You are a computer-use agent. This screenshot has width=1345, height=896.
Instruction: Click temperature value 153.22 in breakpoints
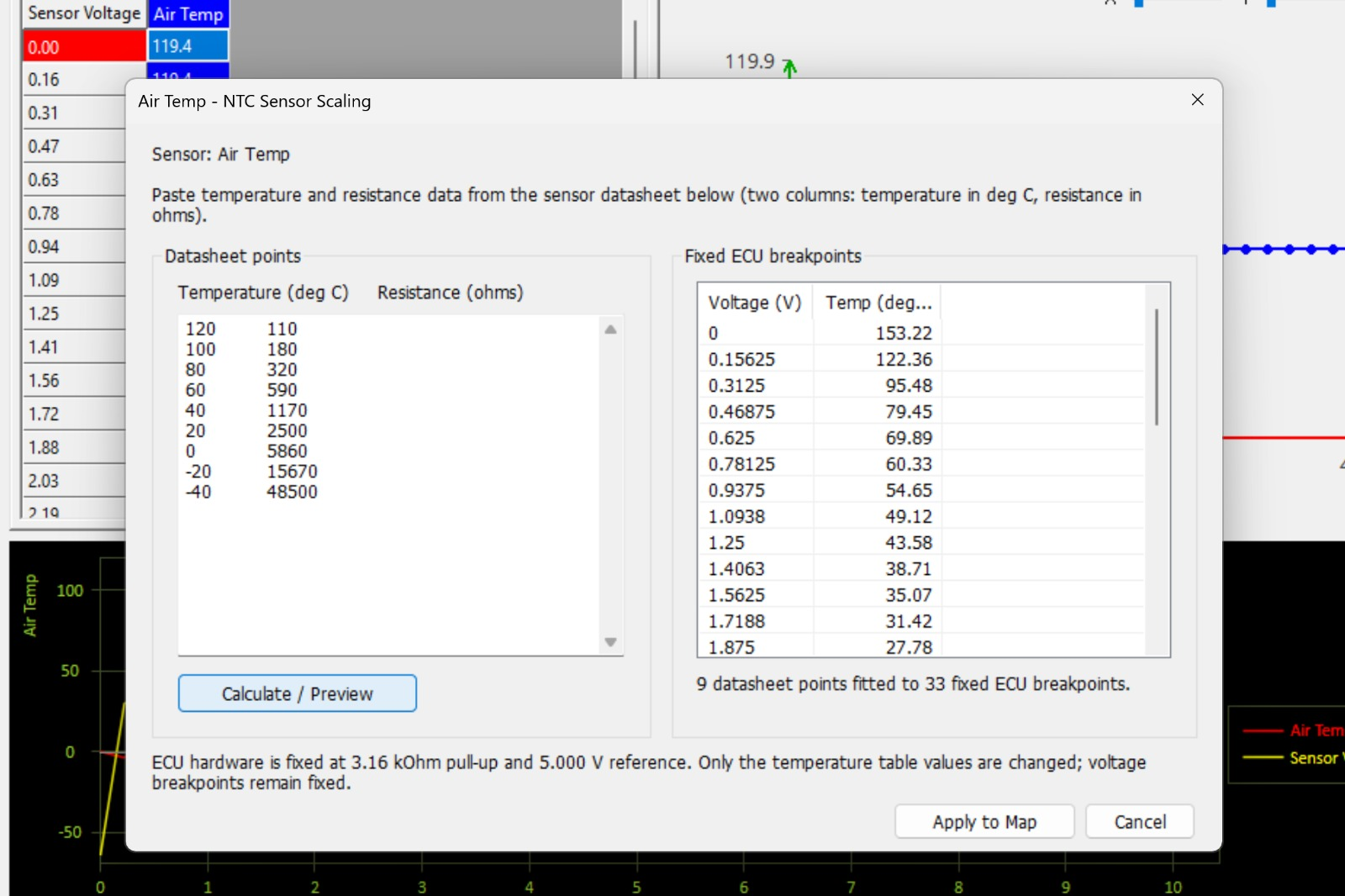pyautogui.click(x=904, y=333)
